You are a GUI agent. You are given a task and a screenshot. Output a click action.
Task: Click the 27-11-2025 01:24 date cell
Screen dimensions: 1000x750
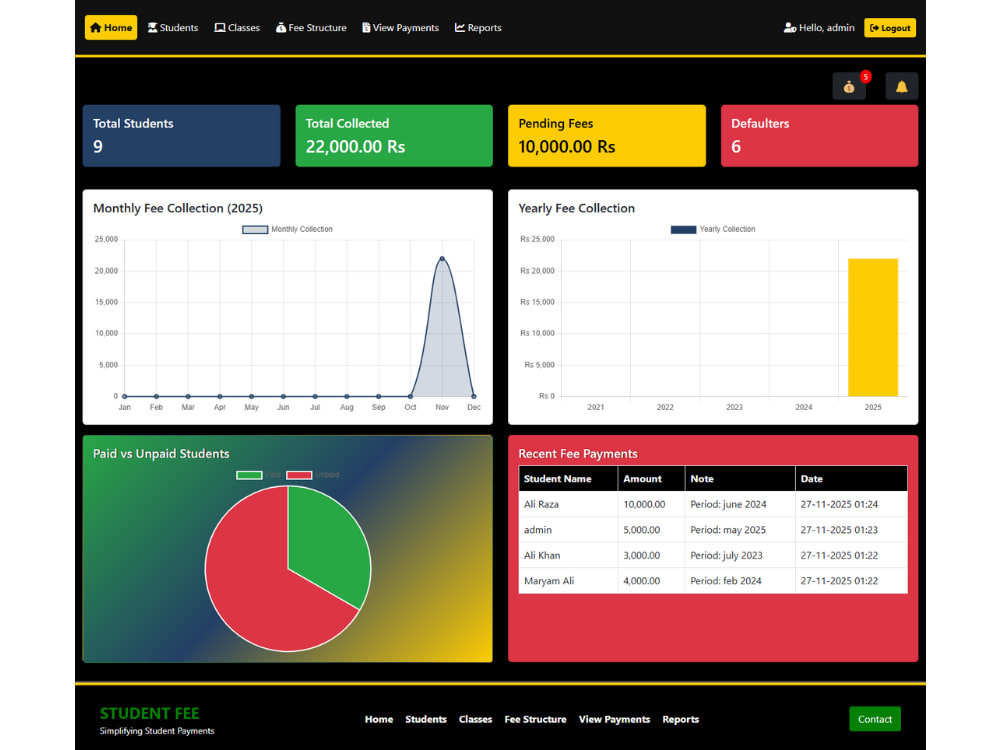pos(851,504)
